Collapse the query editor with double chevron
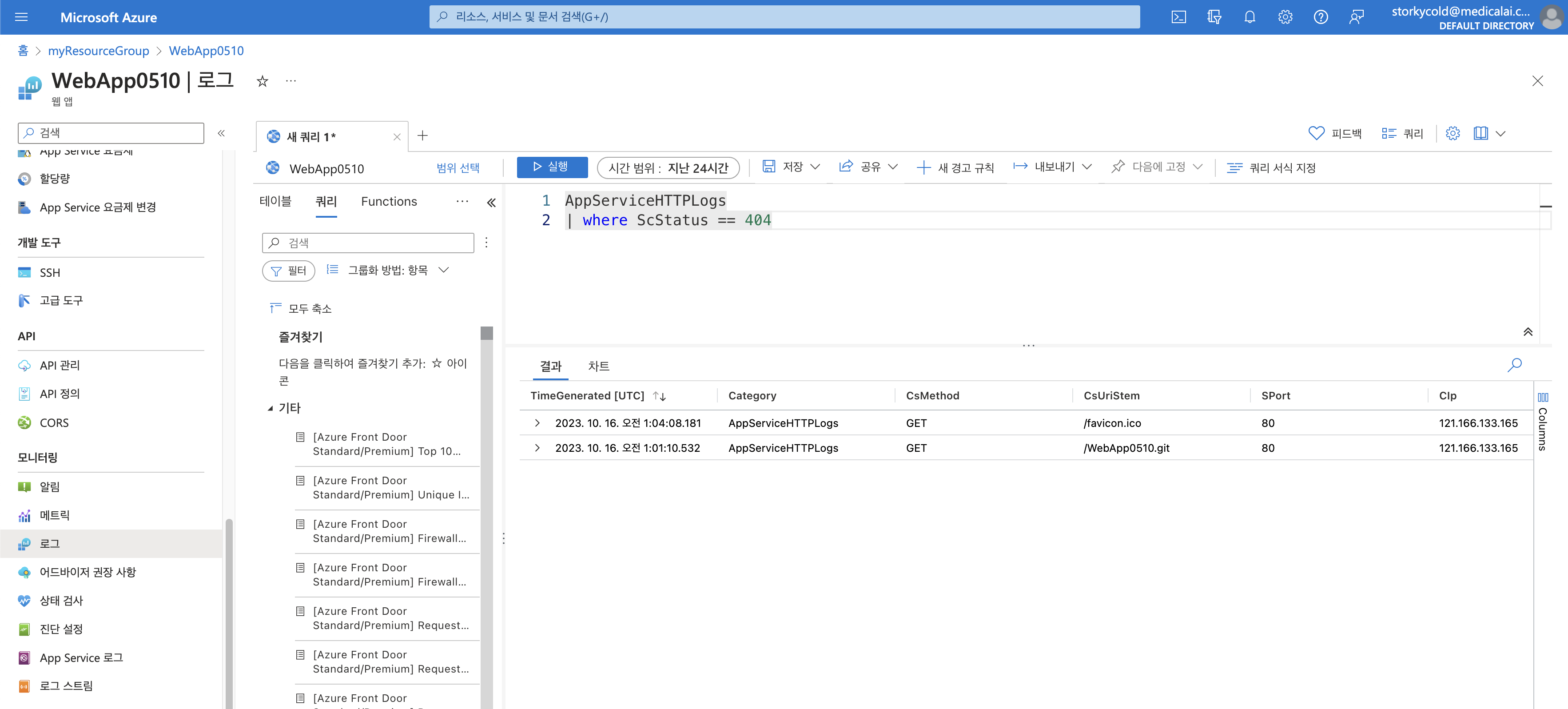Image resolution: width=1568 pixels, height=709 pixels. coord(1527,332)
